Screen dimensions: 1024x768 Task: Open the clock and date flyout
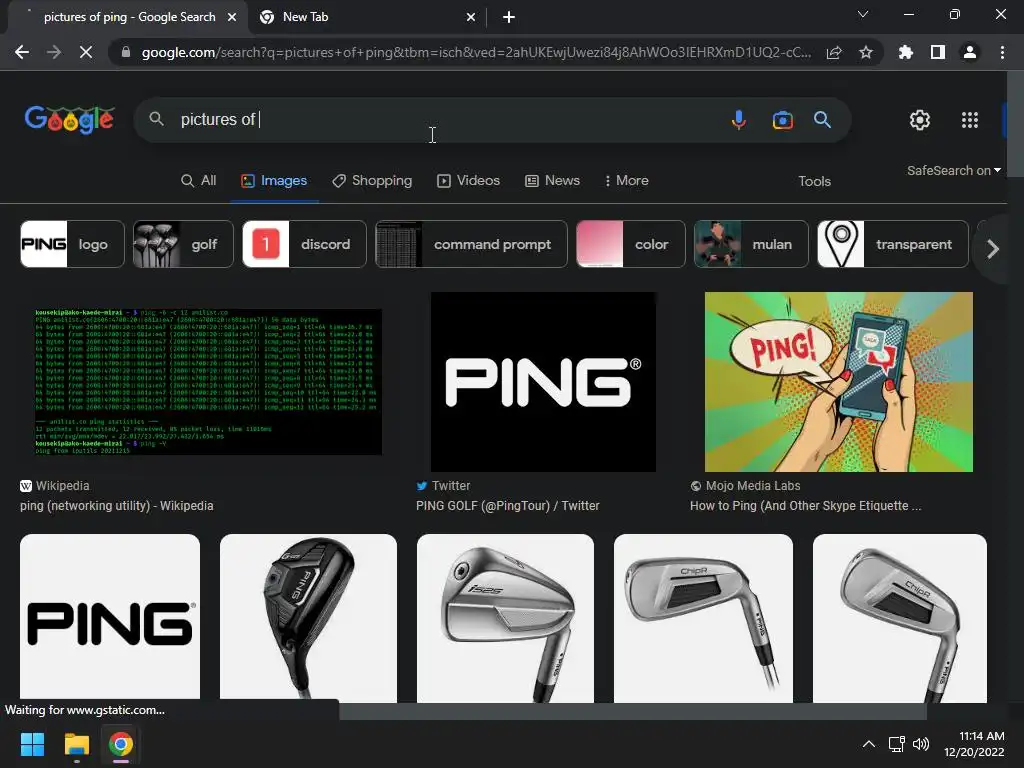tap(974, 744)
